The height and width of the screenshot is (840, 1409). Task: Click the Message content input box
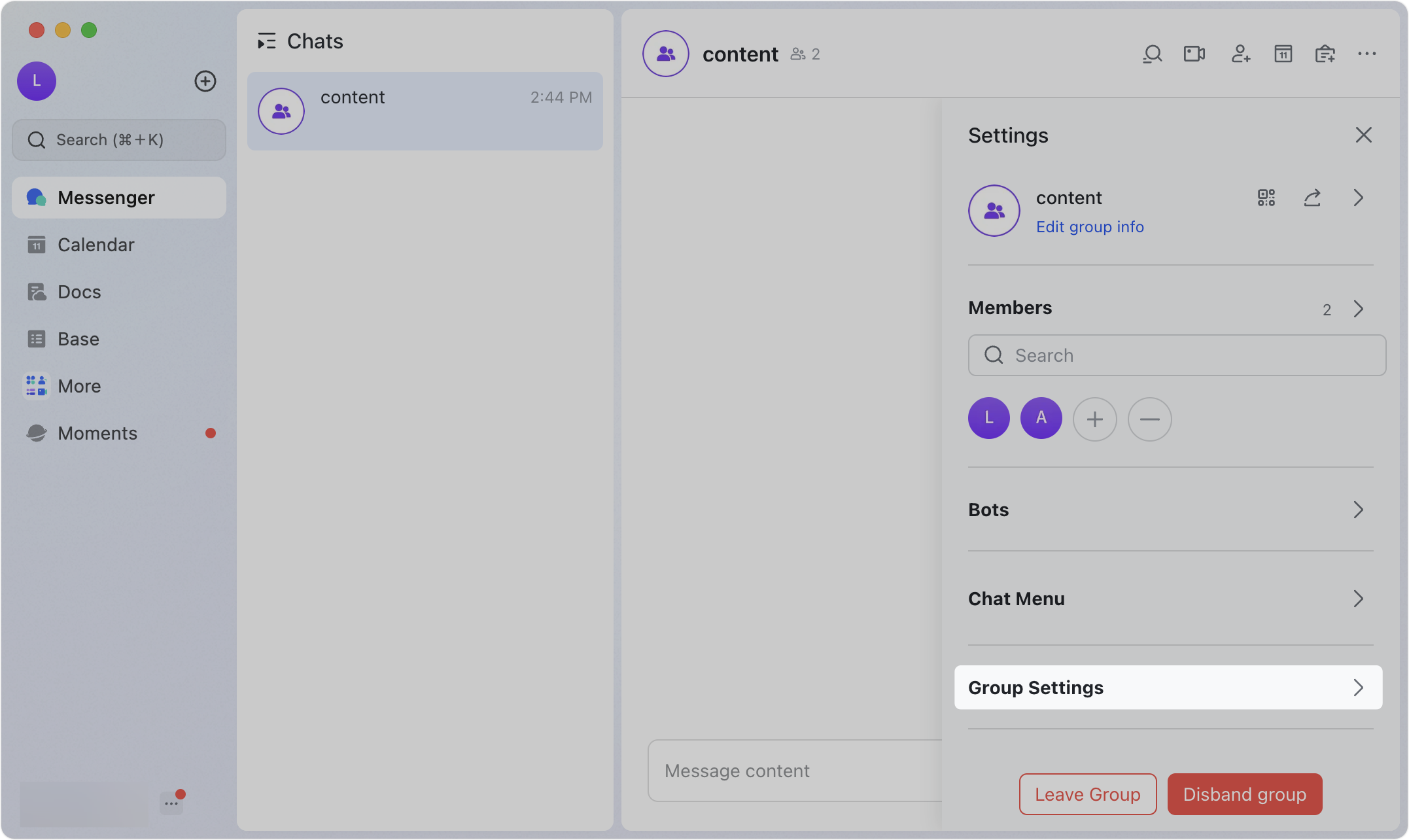[x=795, y=771]
